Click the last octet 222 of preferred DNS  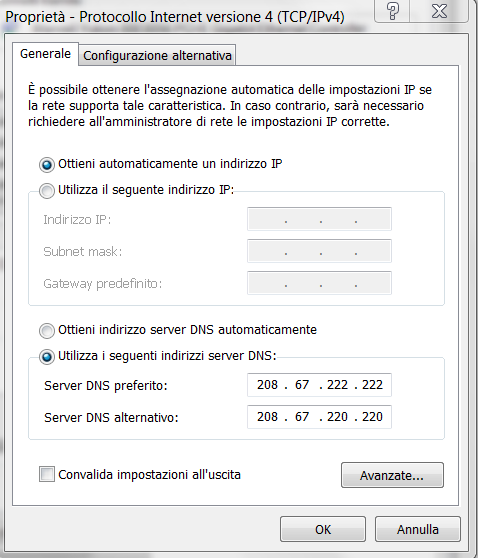tap(372, 385)
